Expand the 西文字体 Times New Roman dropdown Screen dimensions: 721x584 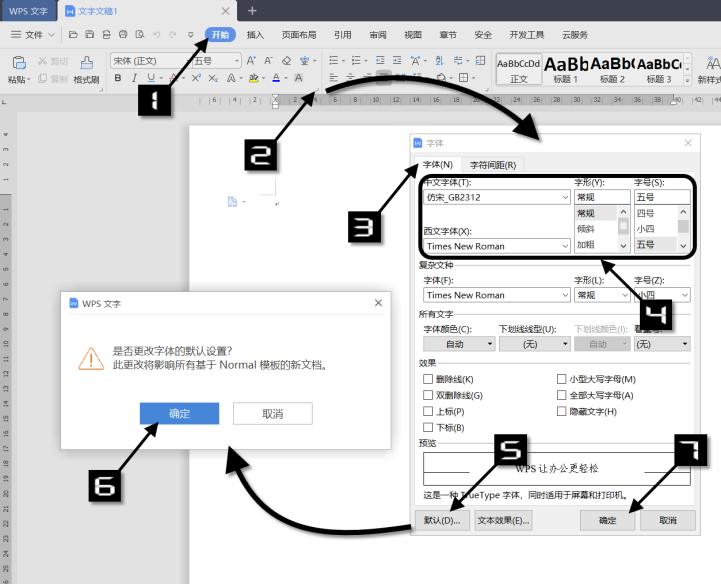(497, 246)
